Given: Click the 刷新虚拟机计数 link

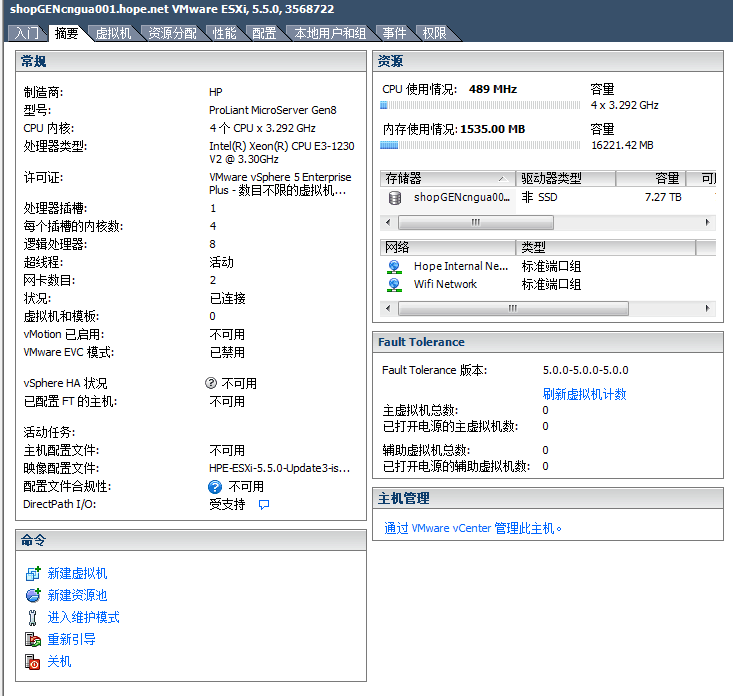Looking at the screenshot, I should pos(584,394).
